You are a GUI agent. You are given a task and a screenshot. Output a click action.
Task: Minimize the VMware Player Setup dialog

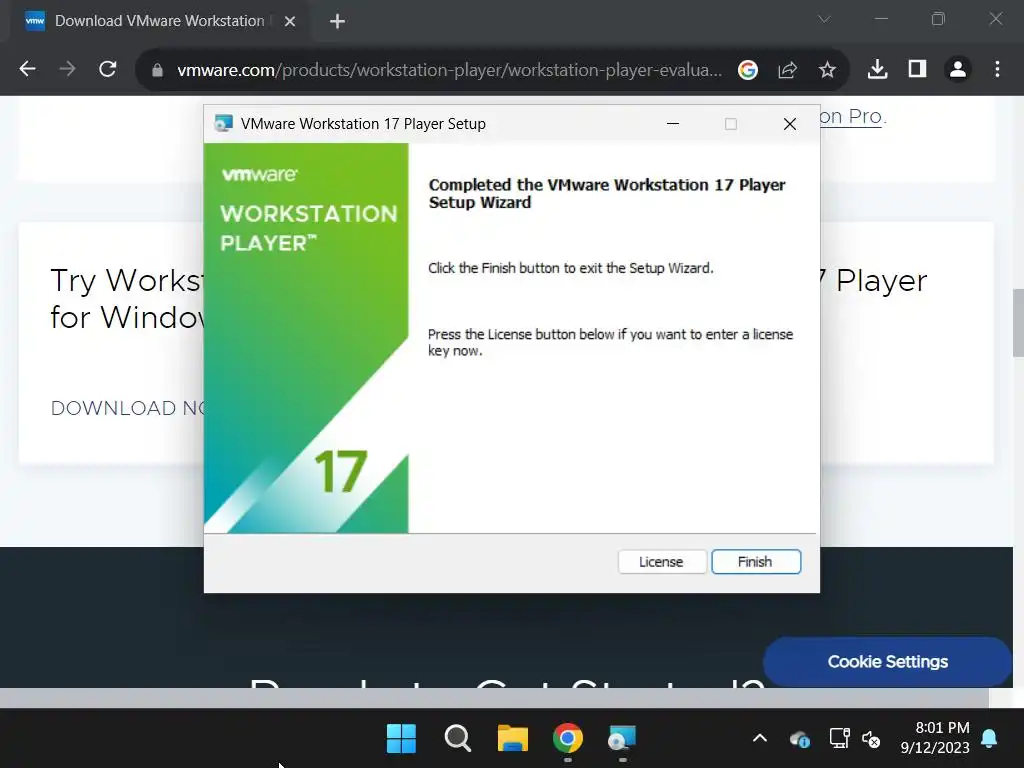point(673,123)
